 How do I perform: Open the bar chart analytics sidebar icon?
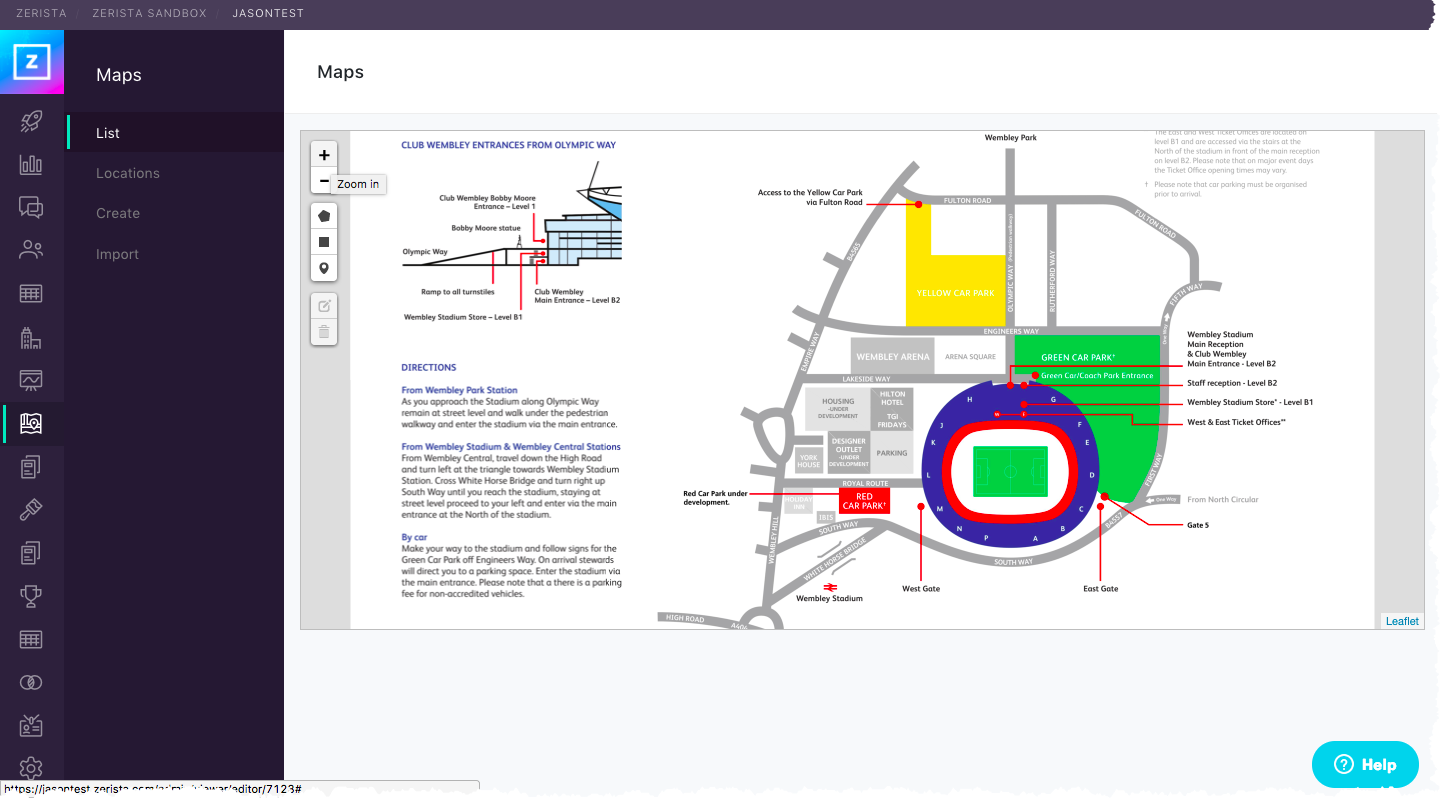[x=31, y=165]
